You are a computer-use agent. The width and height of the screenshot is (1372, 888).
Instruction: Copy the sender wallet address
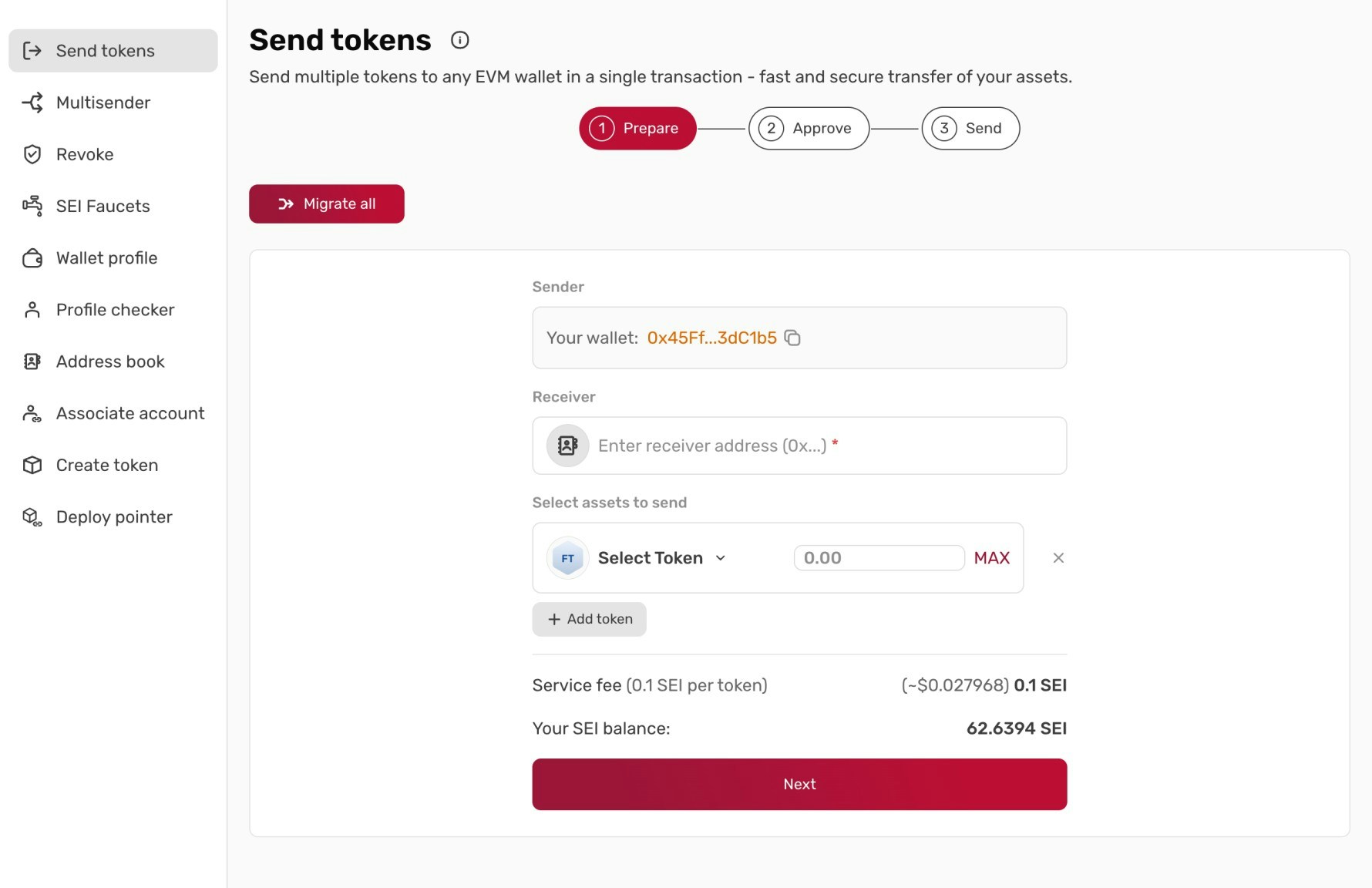coord(792,338)
